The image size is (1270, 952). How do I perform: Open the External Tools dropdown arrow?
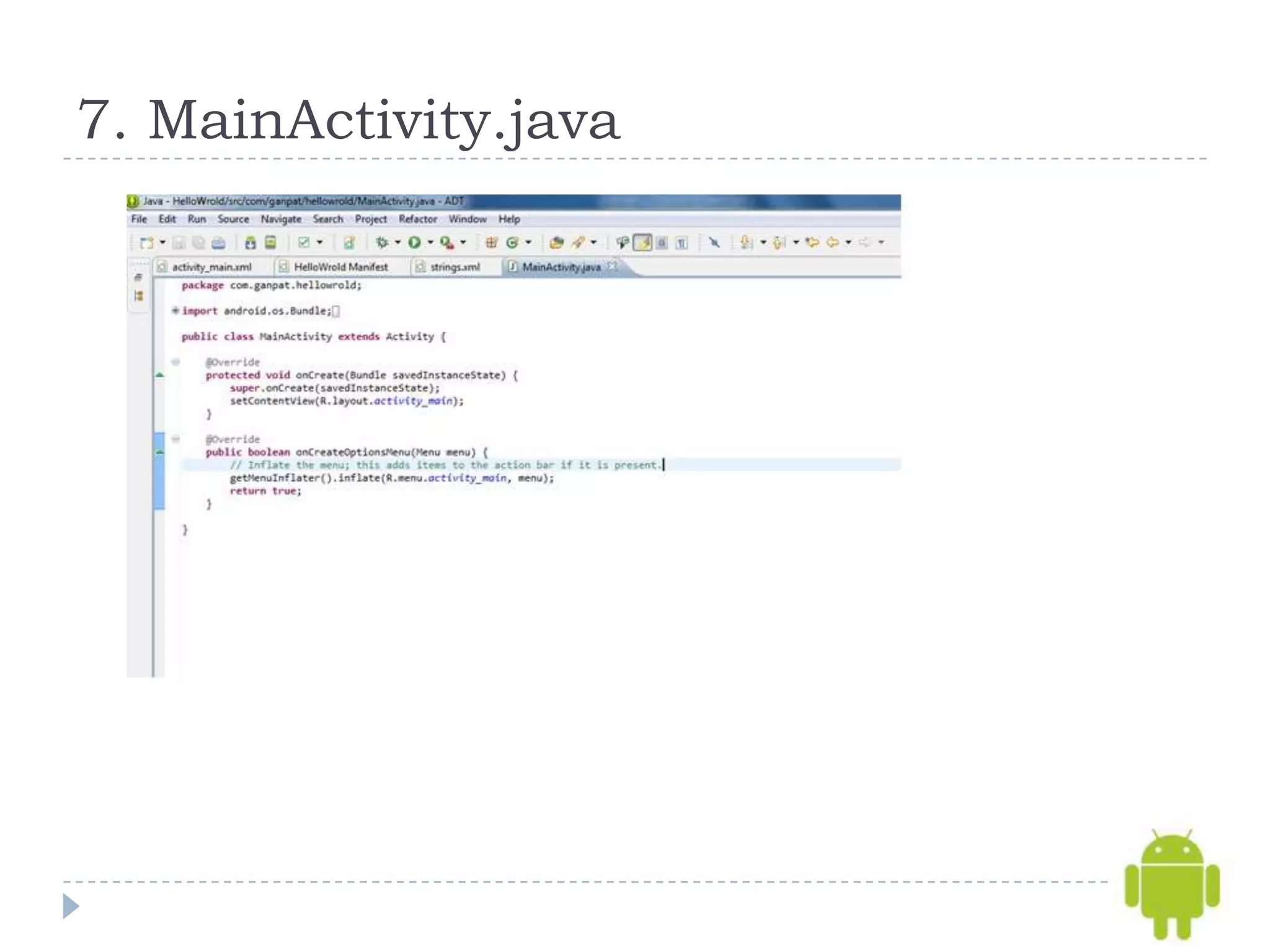pyautogui.click(x=463, y=242)
